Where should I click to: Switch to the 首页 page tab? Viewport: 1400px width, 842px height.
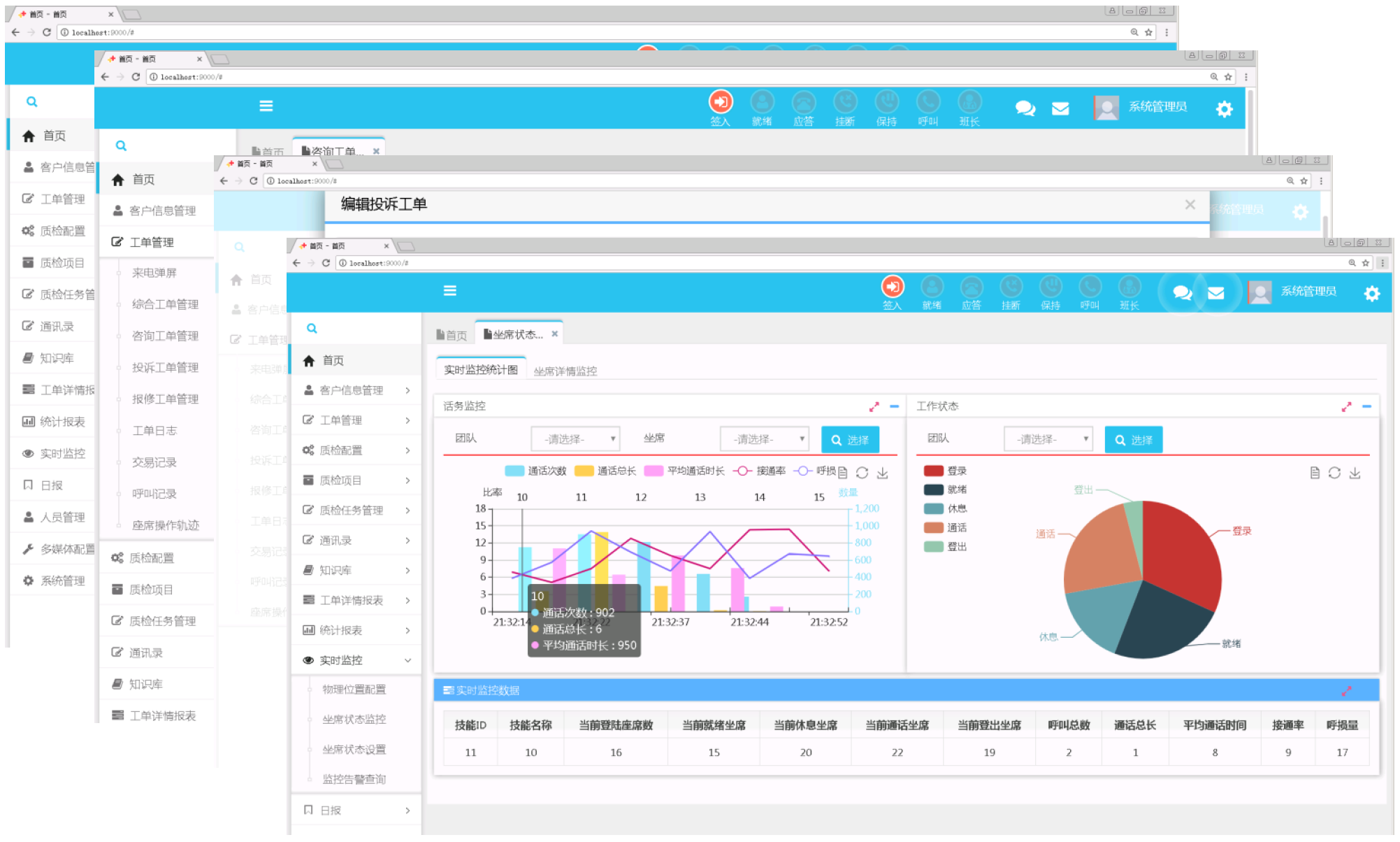(452, 335)
